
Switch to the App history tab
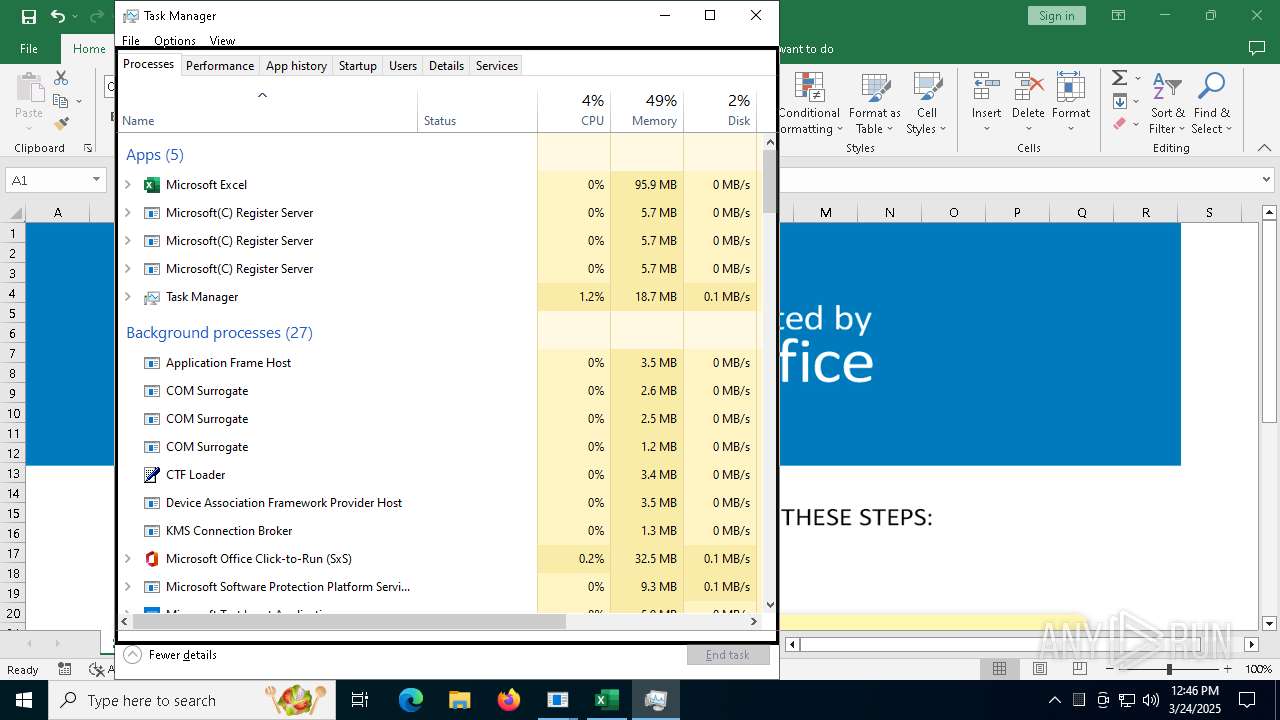click(x=296, y=66)
